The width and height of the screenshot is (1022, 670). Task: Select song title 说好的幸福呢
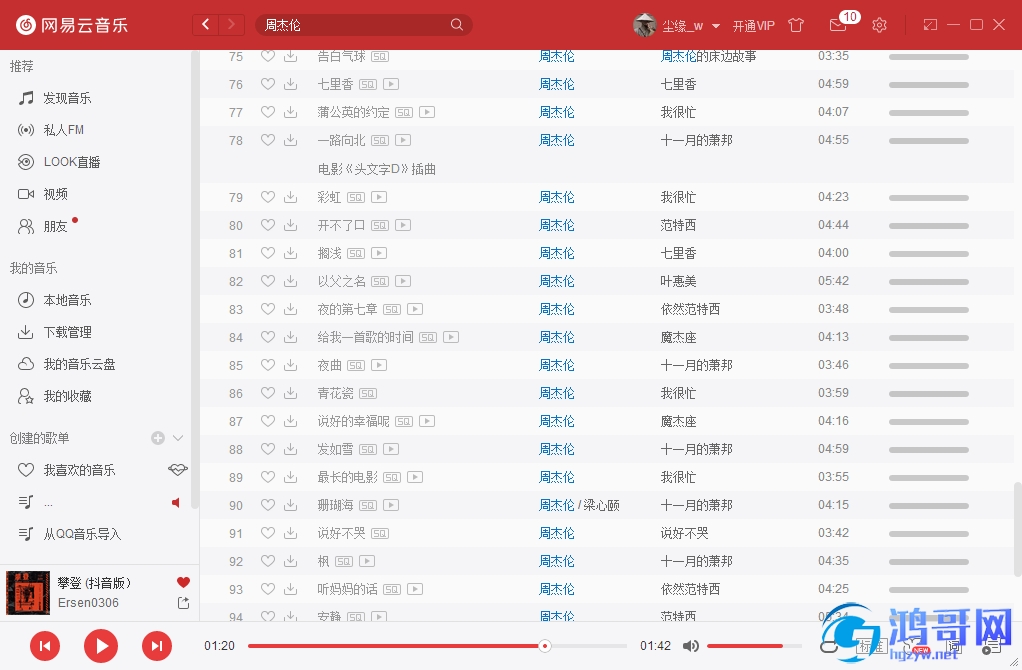point(353,421)
